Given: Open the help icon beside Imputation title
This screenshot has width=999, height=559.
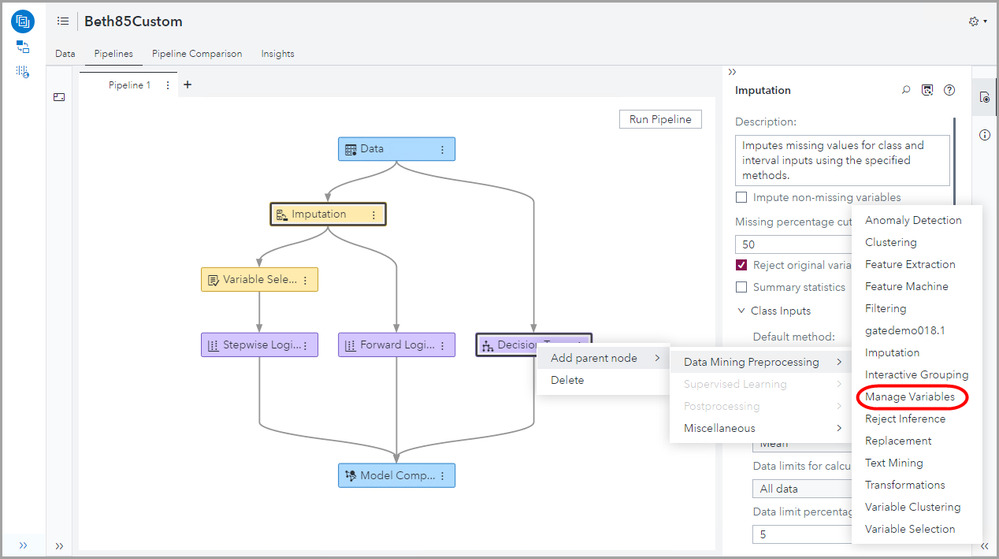Looking at the screenshot, I should coord(949,90).
